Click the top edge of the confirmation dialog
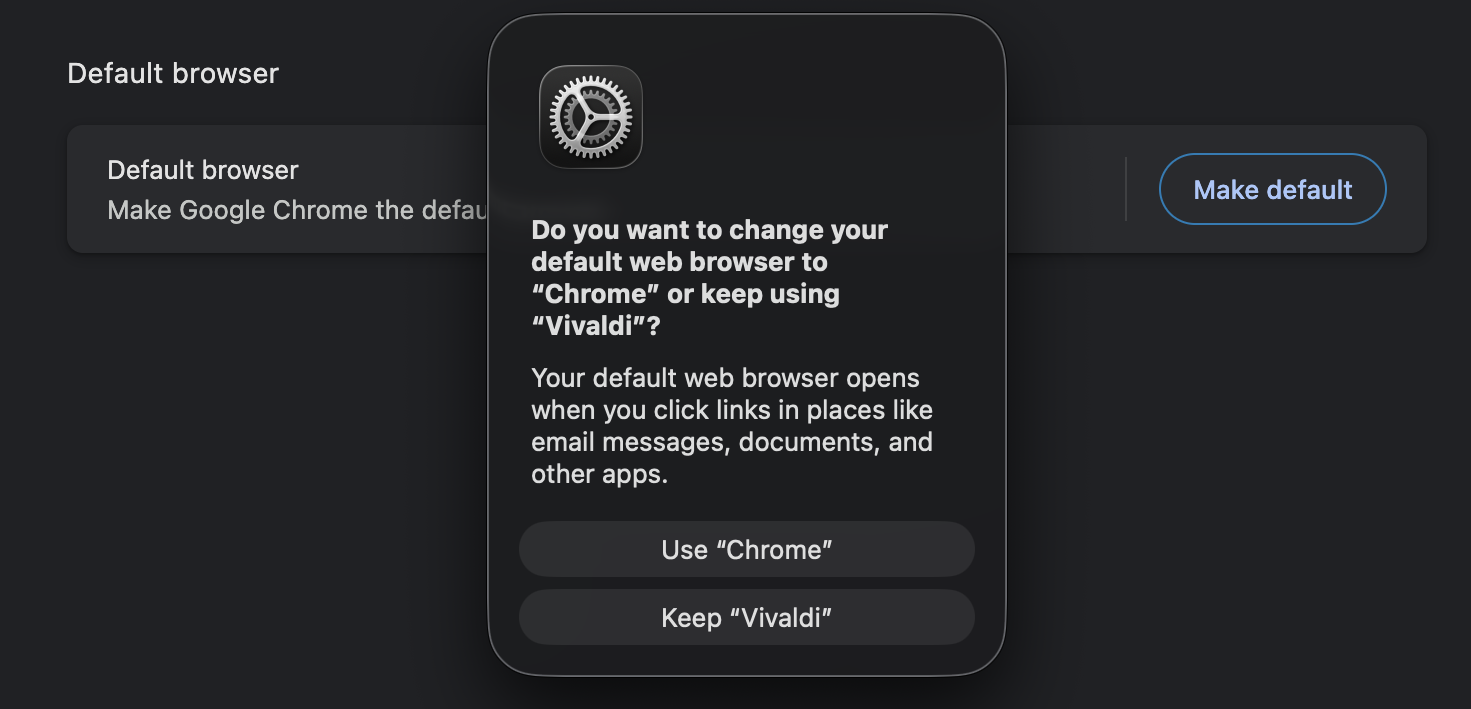This screenshot has height=709, width=1471. pos(746,15)
